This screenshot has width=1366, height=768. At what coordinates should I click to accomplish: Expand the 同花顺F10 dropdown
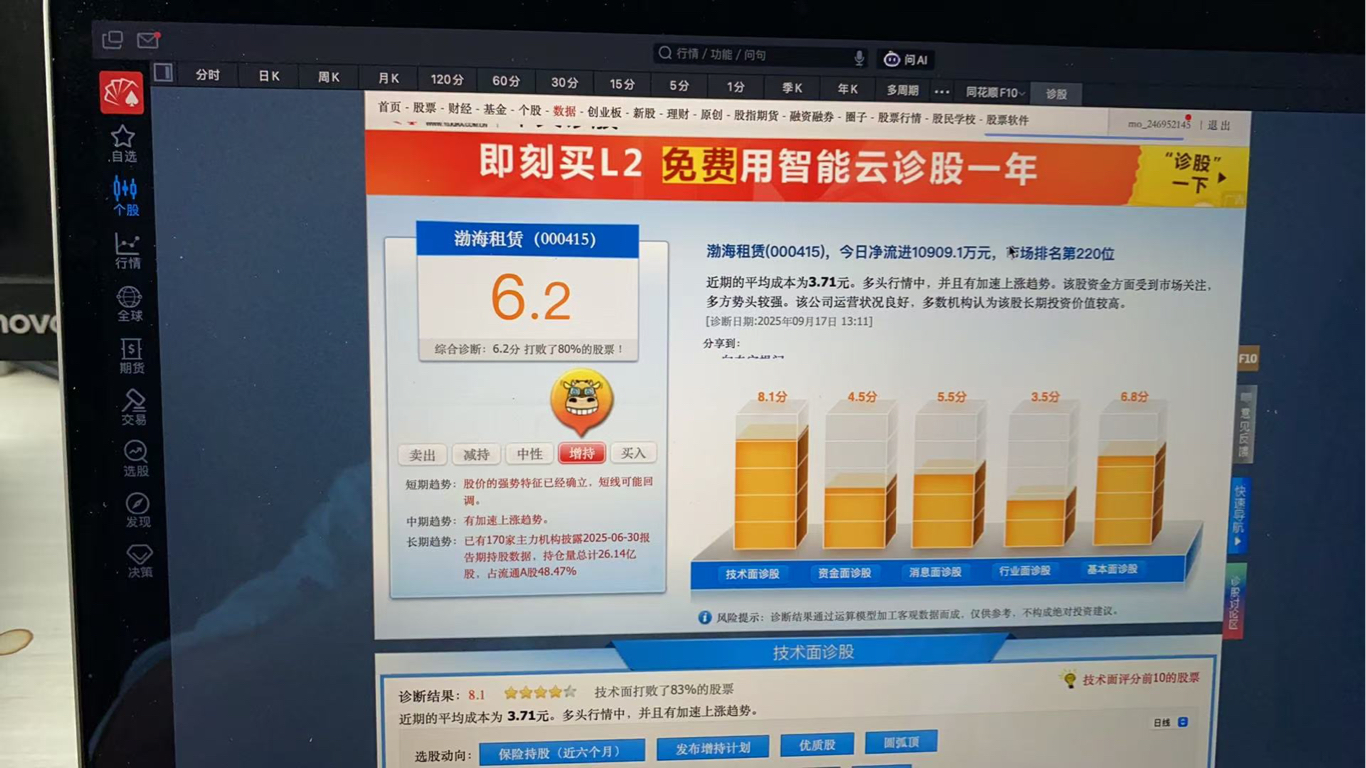click(x=994, y=92)
